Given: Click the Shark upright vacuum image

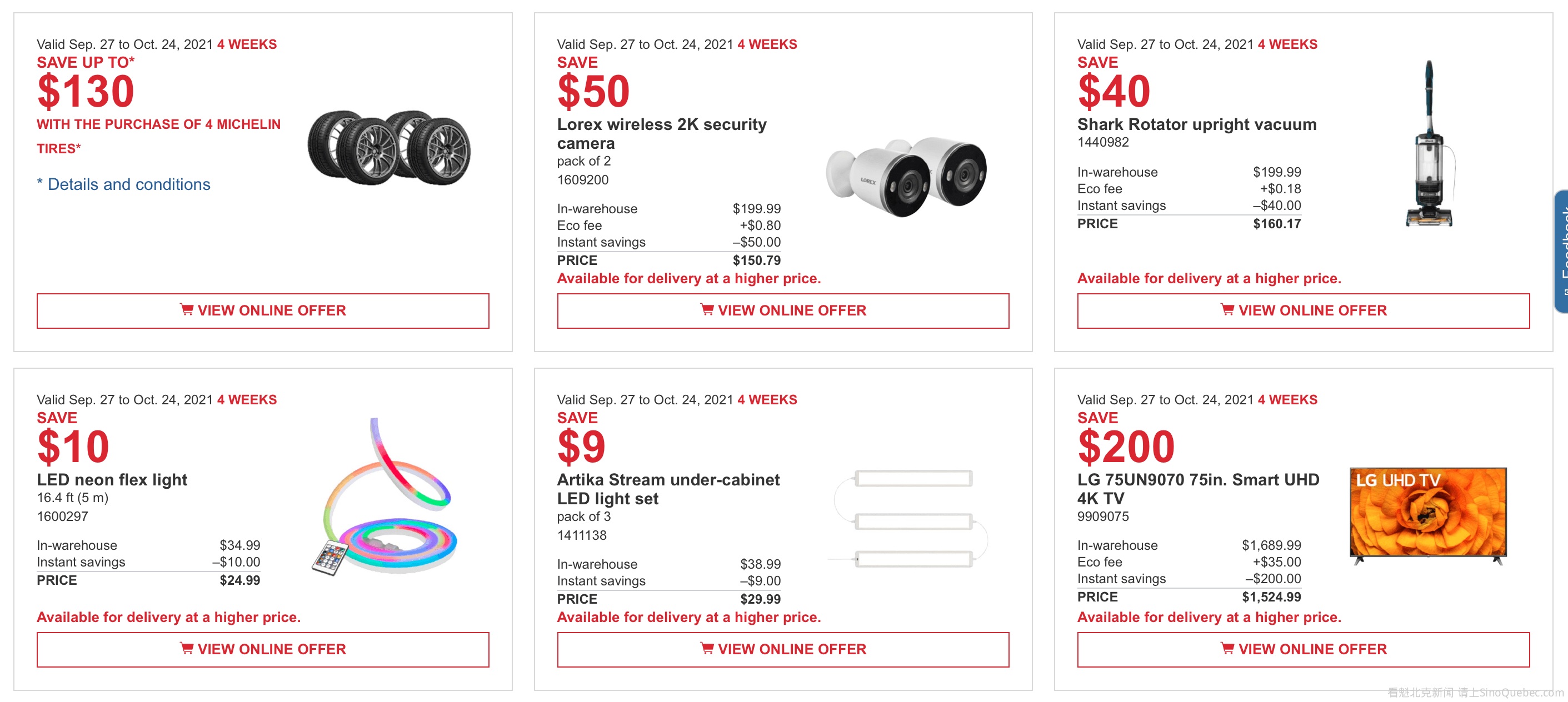Looking at the screenshot, I should click(x=1429, y=144).
